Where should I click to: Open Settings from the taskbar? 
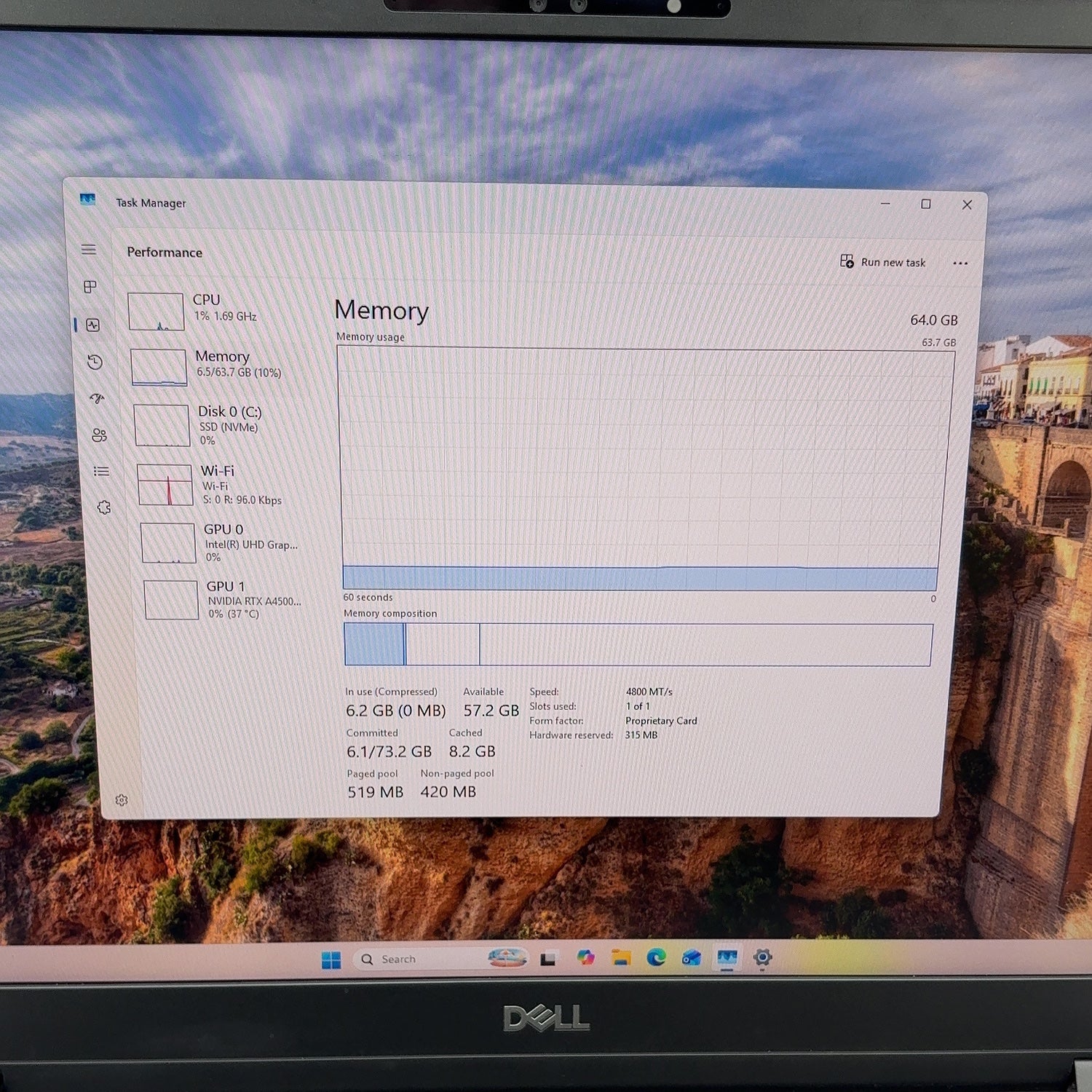tap(762, 957)
